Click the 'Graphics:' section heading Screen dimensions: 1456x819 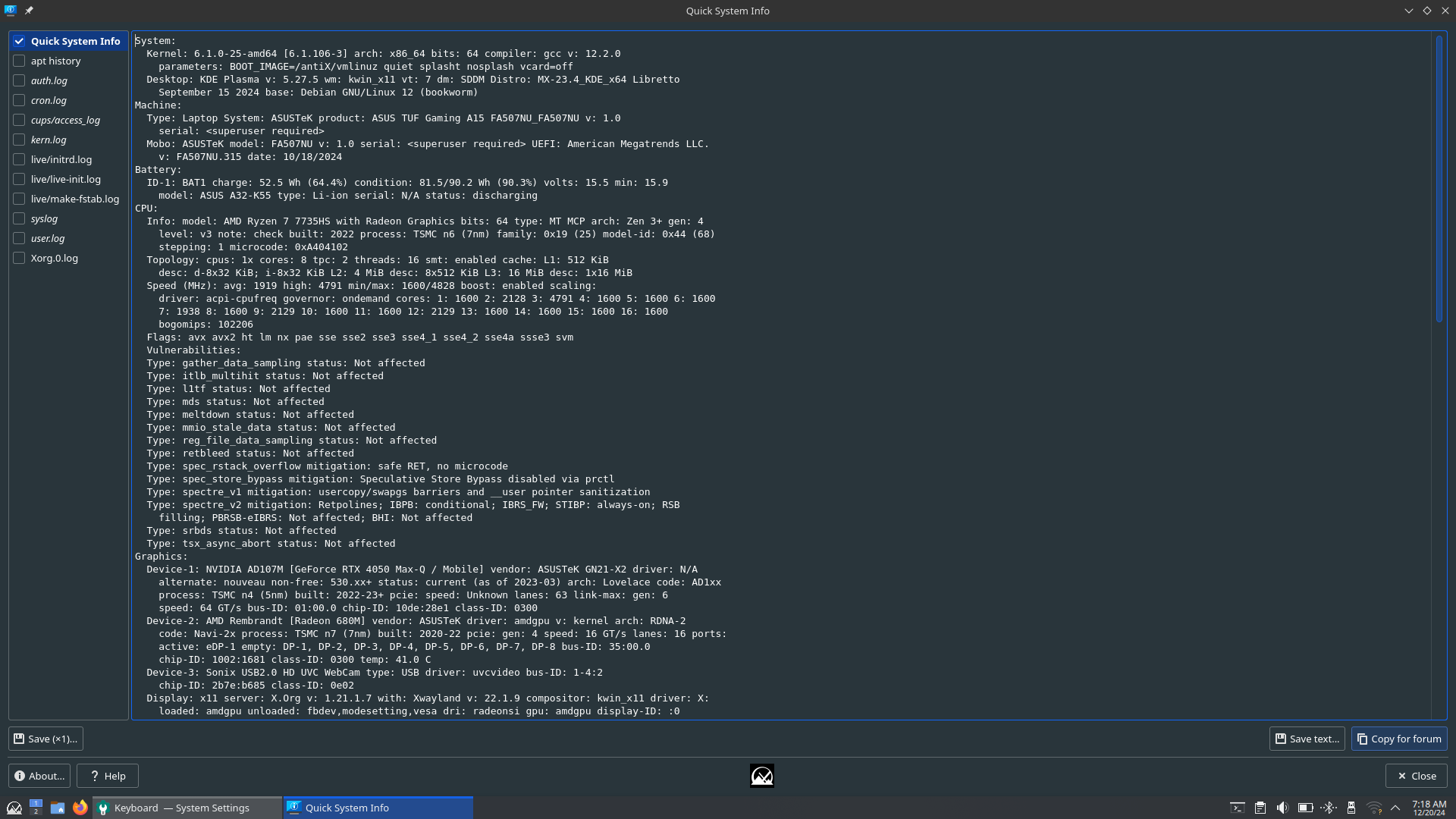(x=162, y=557)
